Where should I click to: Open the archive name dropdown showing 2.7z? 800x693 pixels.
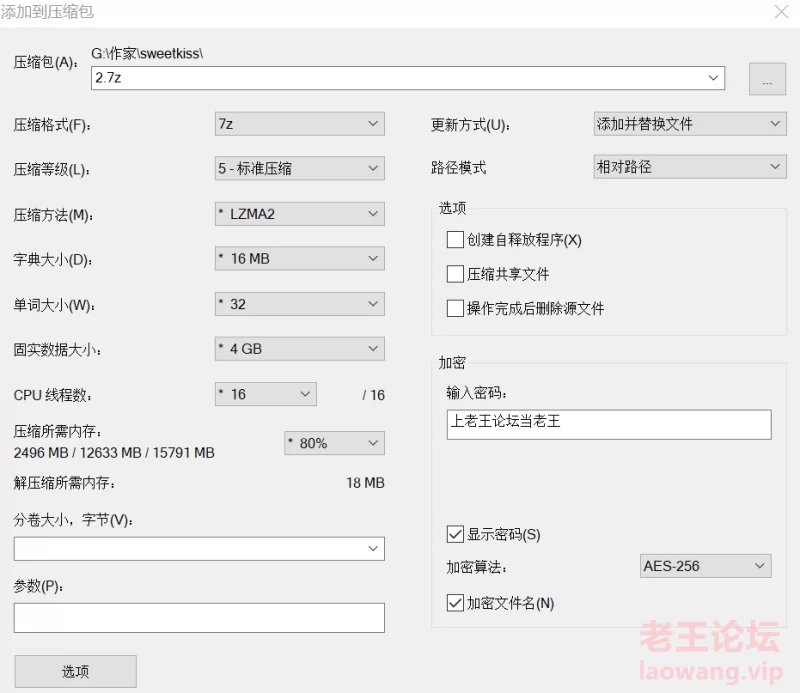[x=408, y=78]
